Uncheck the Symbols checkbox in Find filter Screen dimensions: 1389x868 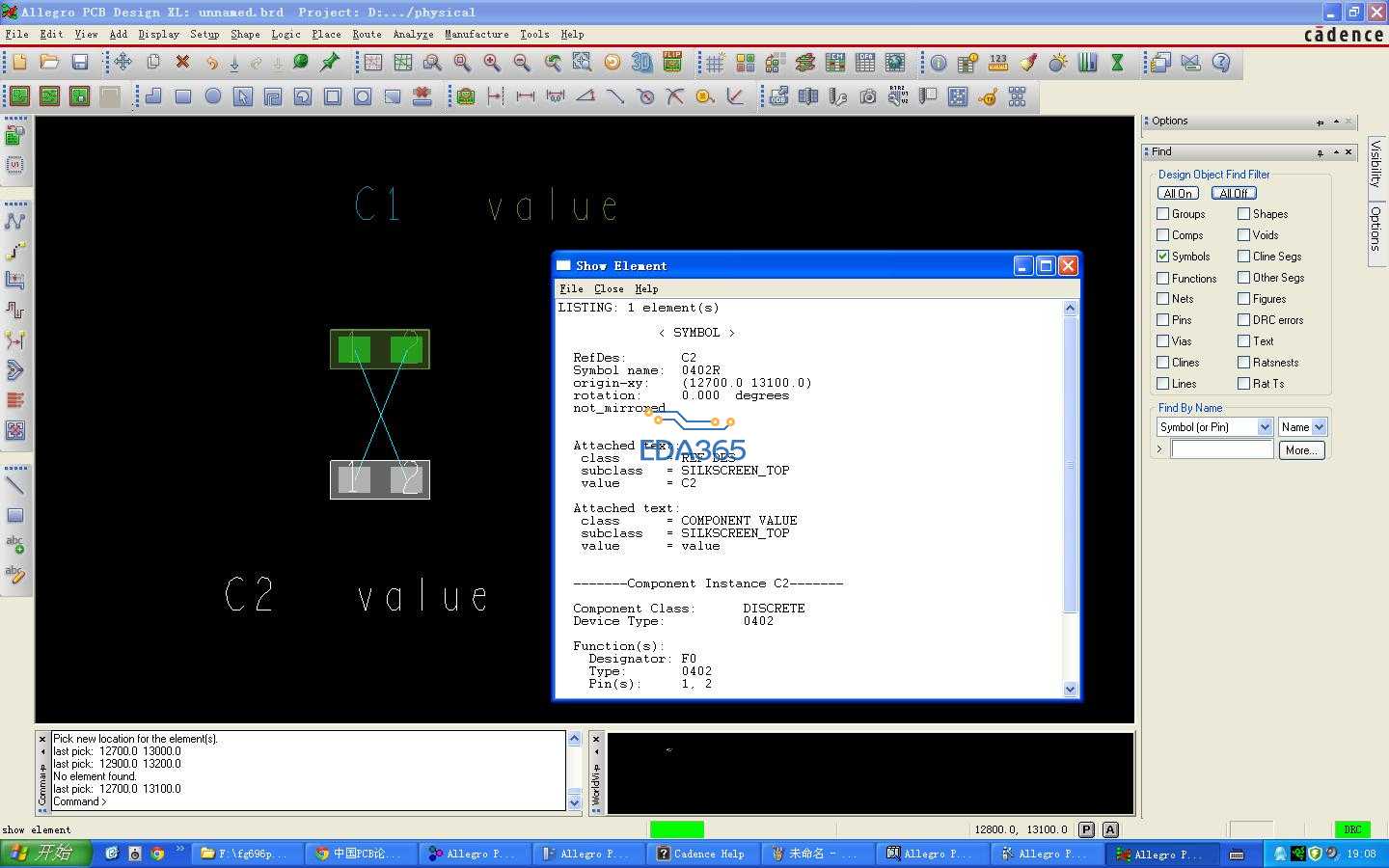point(1161,257)
